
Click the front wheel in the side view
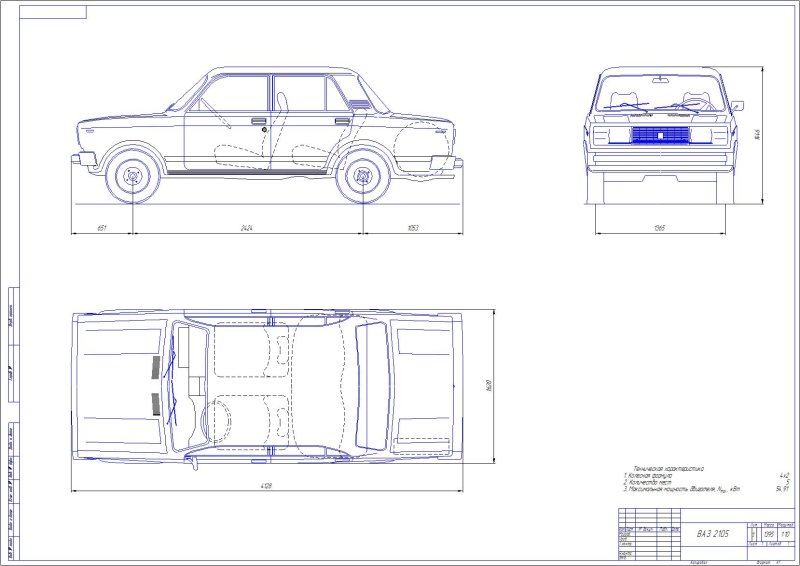(x=132, y=177)
